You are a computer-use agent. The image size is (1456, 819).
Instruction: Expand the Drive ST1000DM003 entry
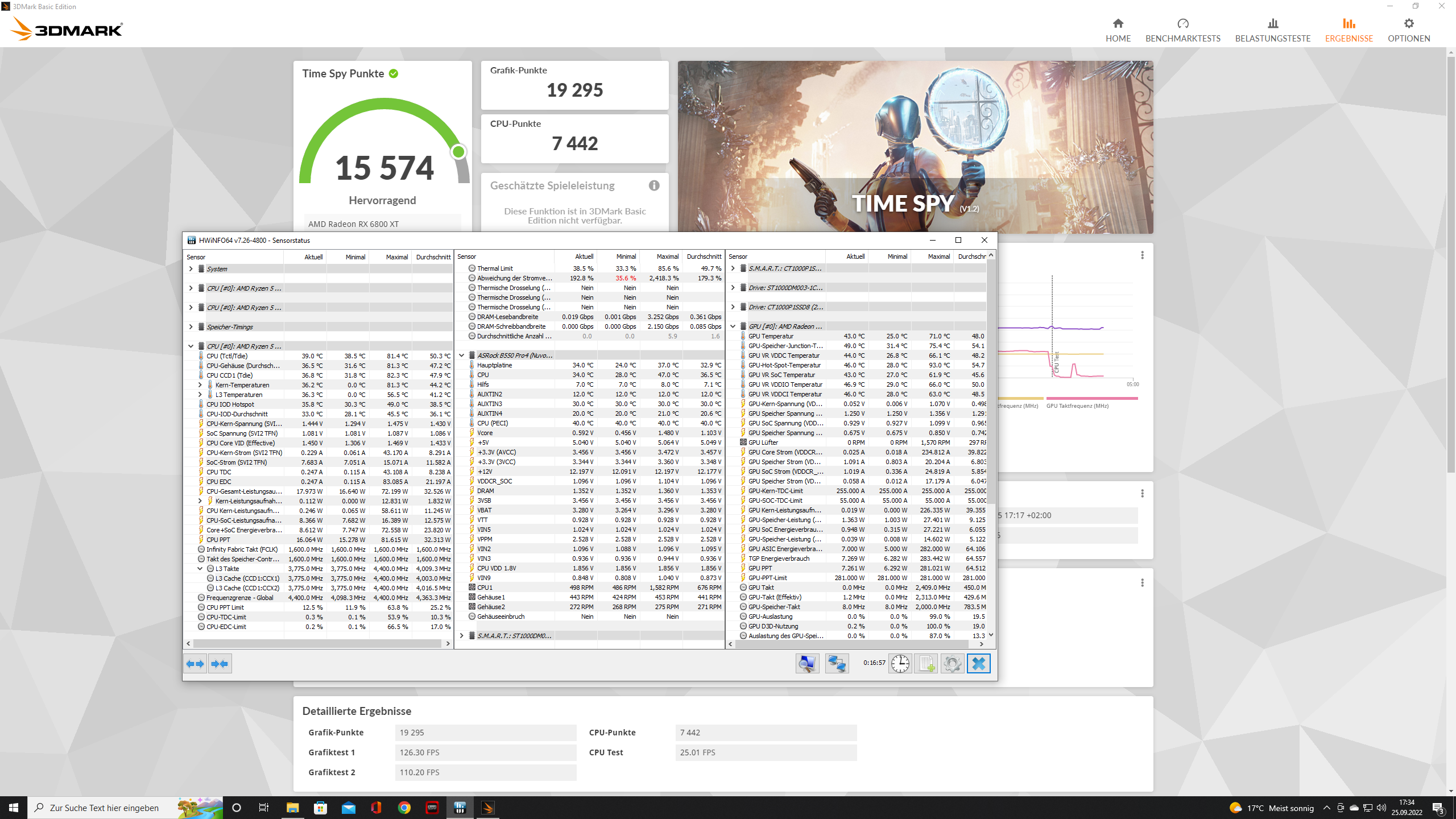tap(734, 288)
